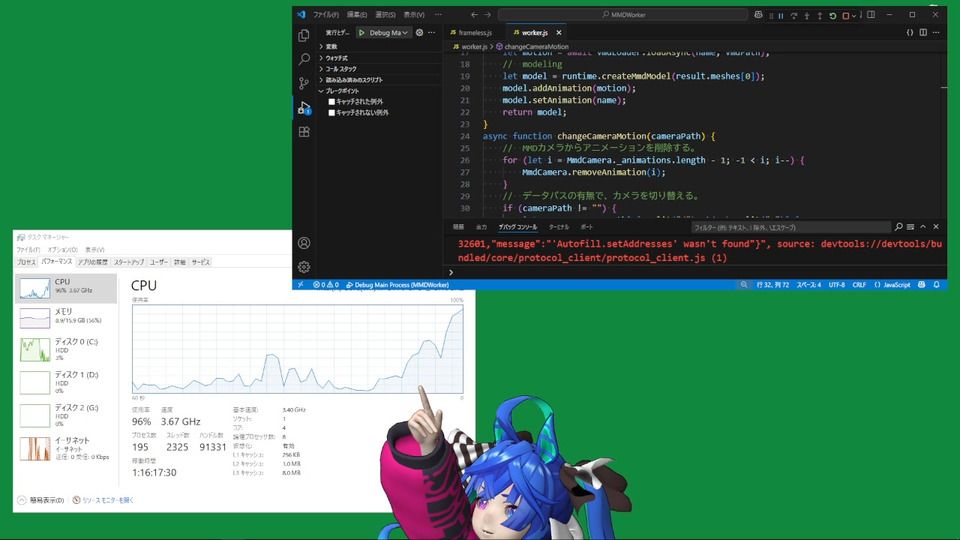Select イーサネット in Task Manager
This screenshot has height=540, width=960.
point(66,448)
